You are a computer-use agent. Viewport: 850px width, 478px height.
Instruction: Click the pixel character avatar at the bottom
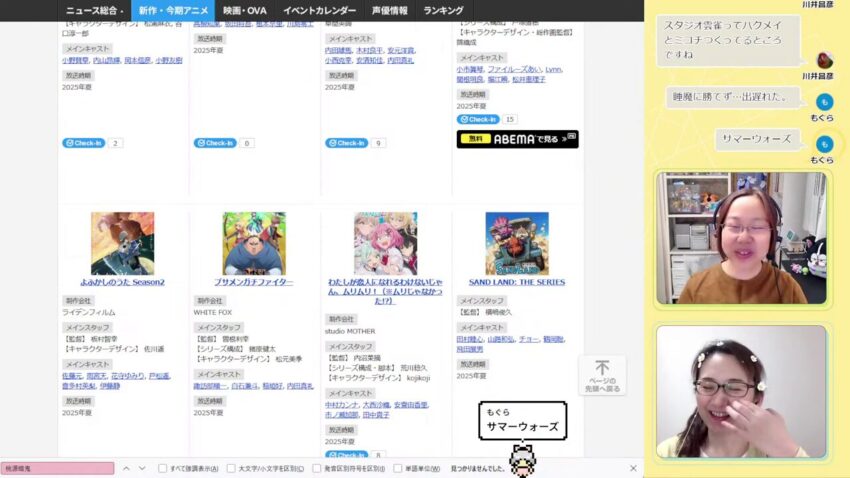520,460
